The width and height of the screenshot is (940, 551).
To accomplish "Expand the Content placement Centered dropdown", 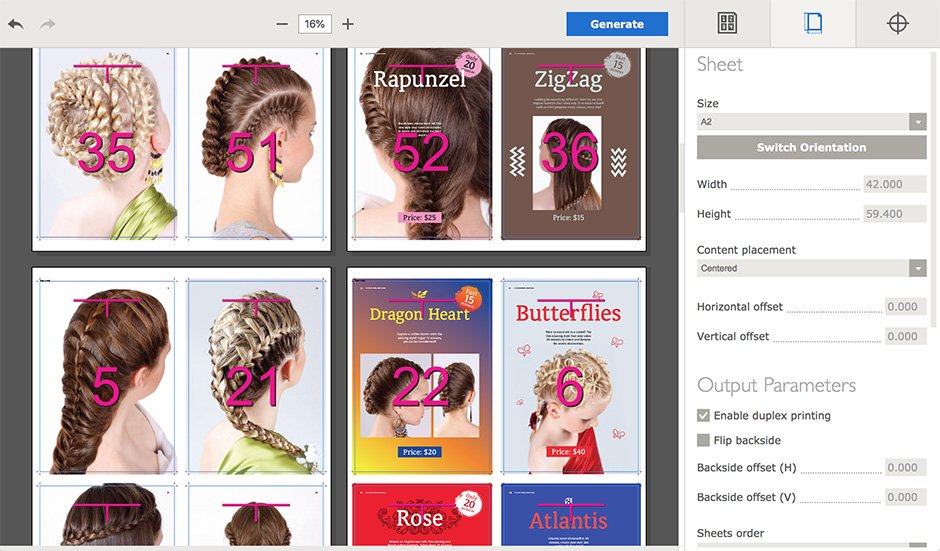I will pos(811,268).
